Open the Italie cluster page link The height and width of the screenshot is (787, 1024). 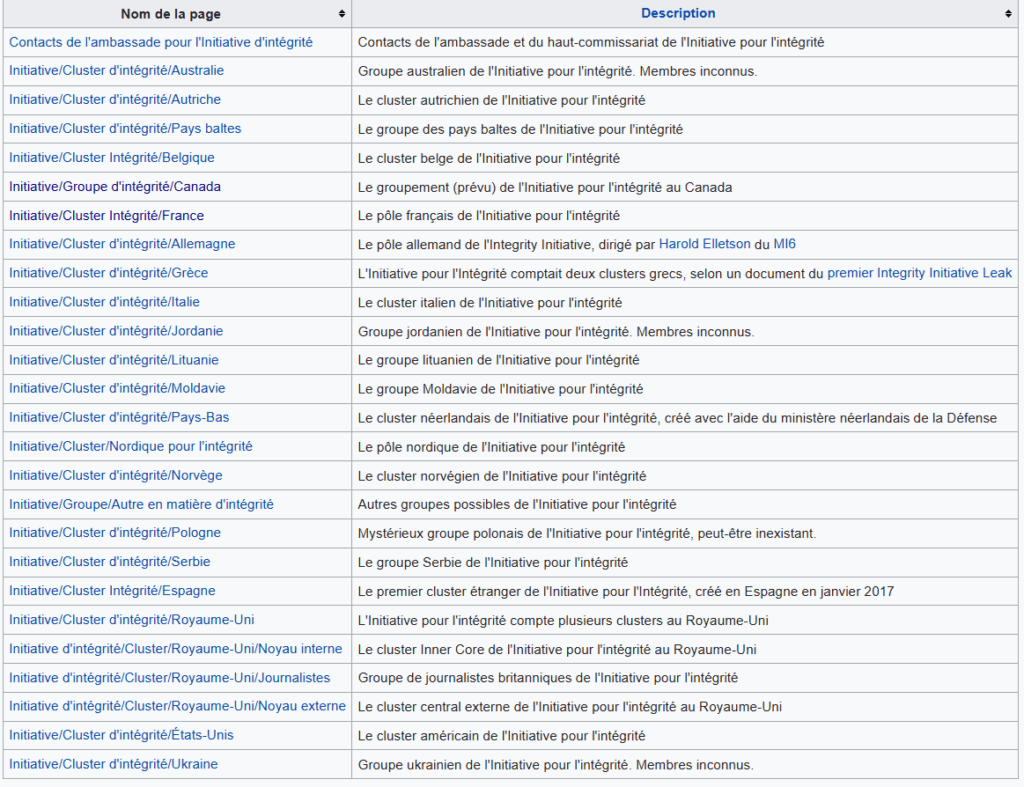104,302
